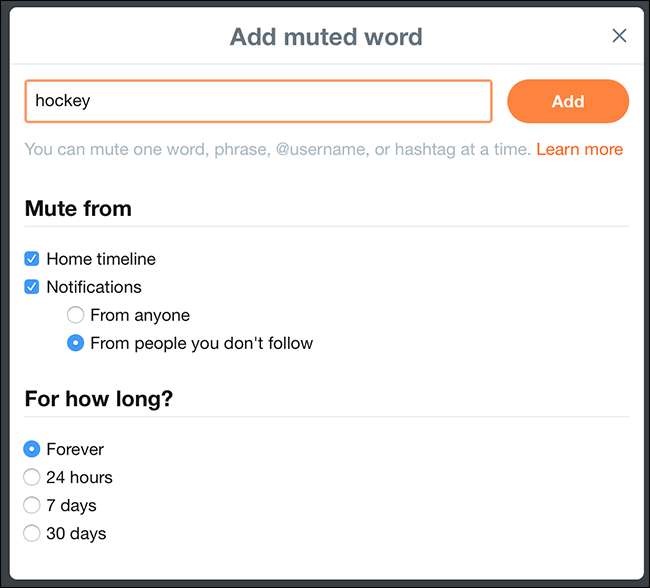Click the gray helper text under the field

(x=277, y=149)
